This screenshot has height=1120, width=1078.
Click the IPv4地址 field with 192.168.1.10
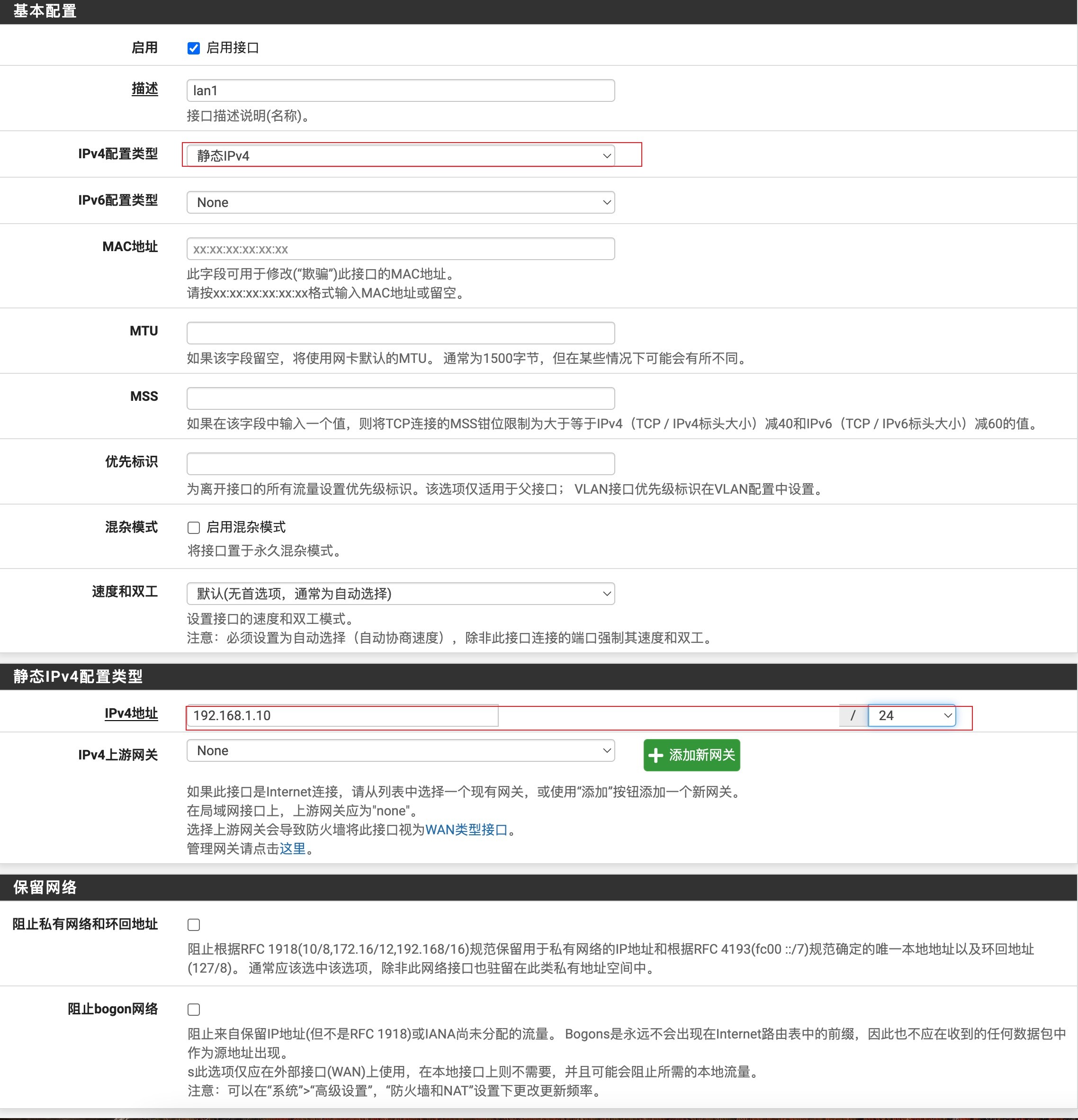[343, 715]
